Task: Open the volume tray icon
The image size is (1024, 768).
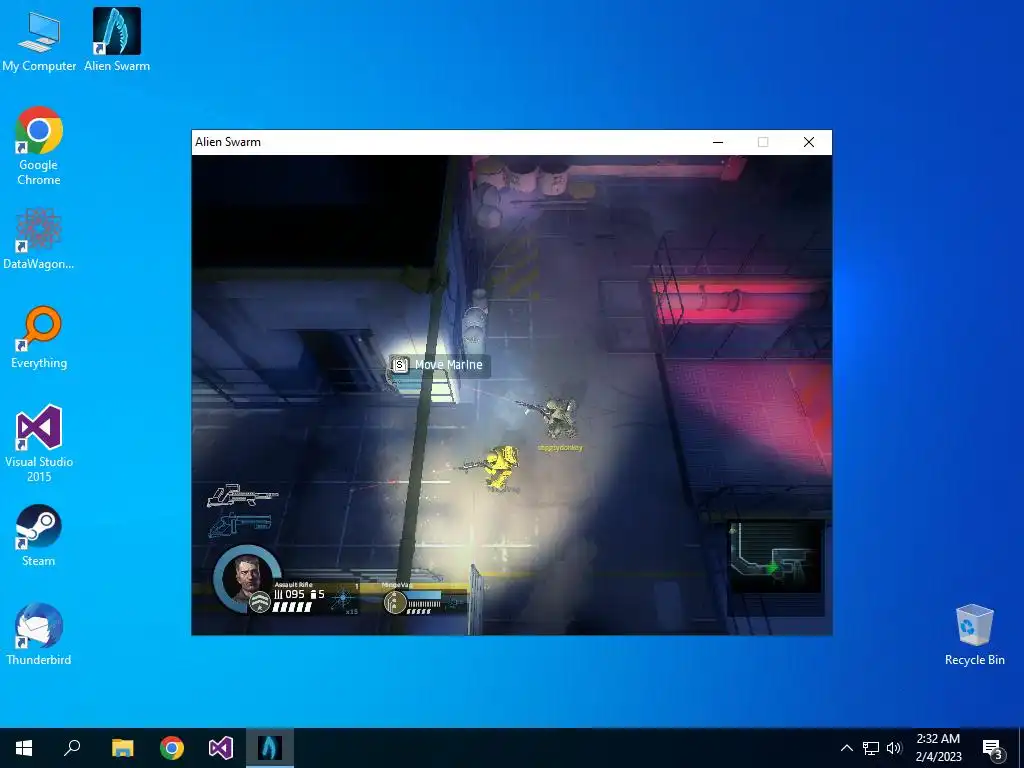Action: 894,748
